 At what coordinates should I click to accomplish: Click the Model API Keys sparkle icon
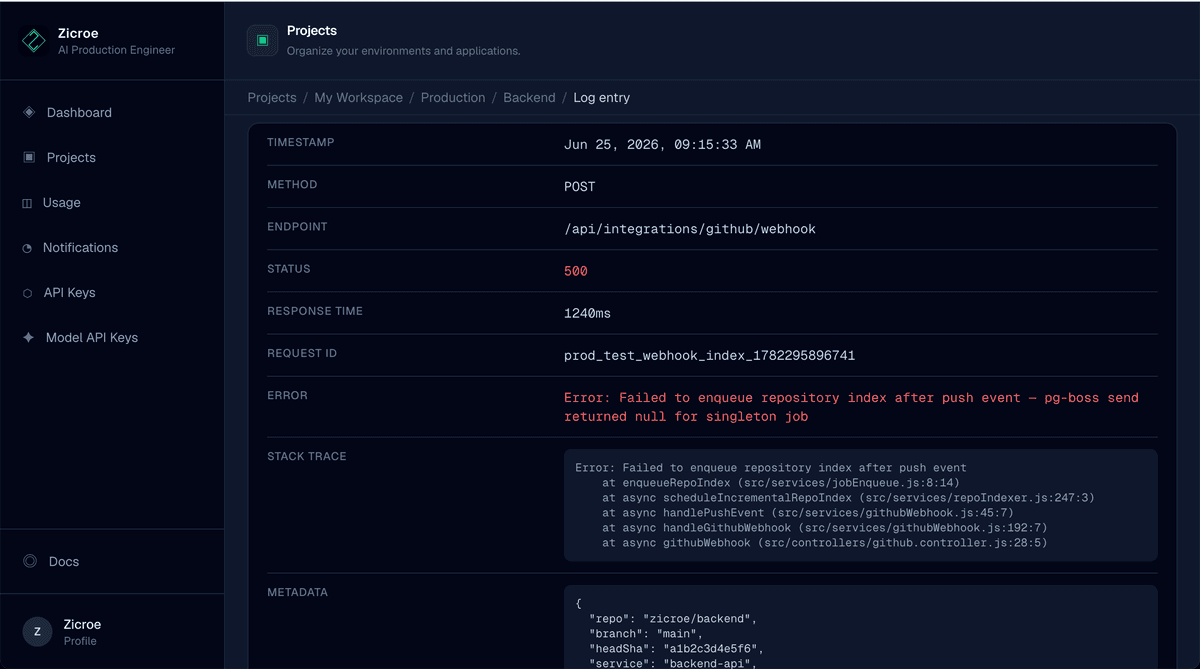(x=28, y=338)
